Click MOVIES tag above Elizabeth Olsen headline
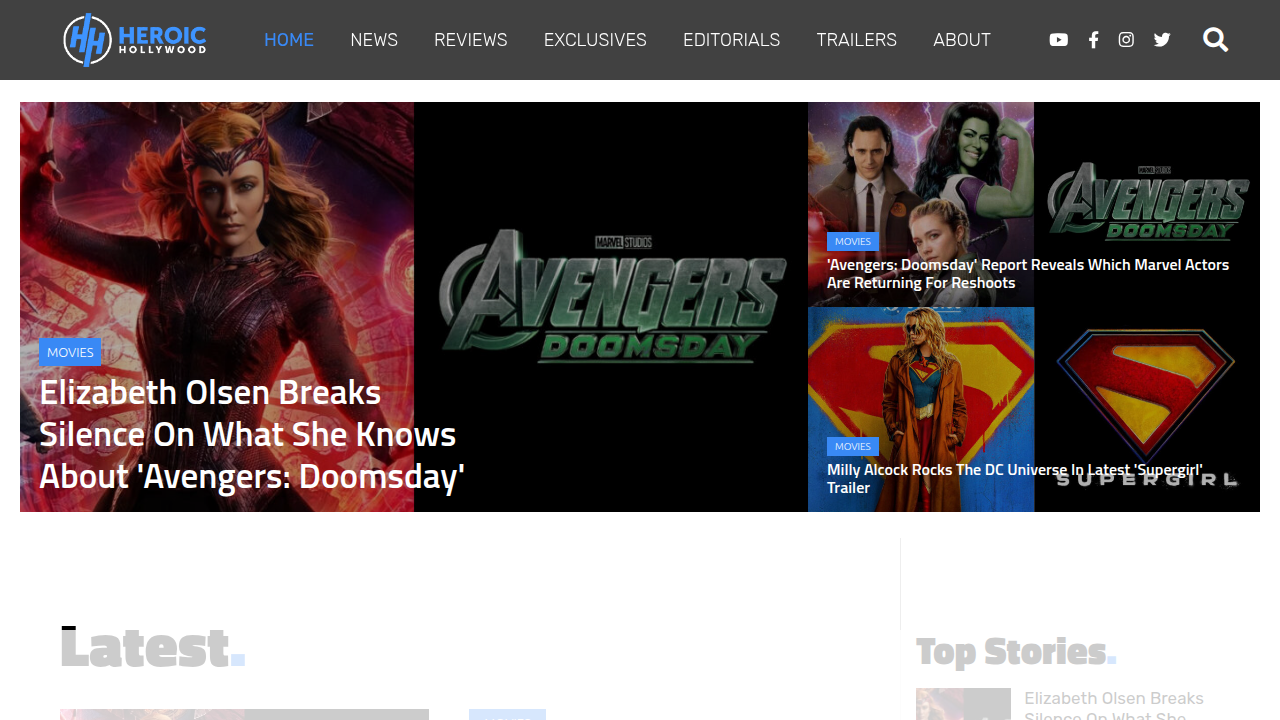This screenshot has width=1280, height=720. (70, 352)
